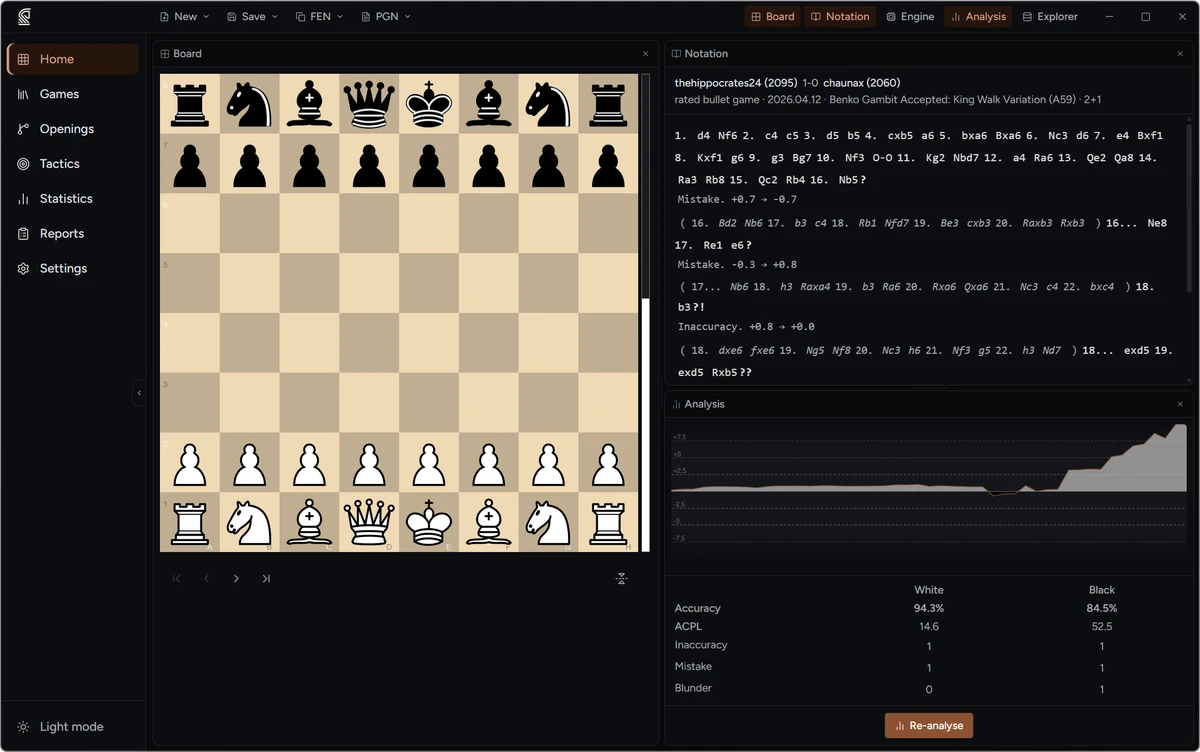The height and width of the screenshot is (752, 1200).
Task: Select the white knight on b1
Action: pos(249,522)
